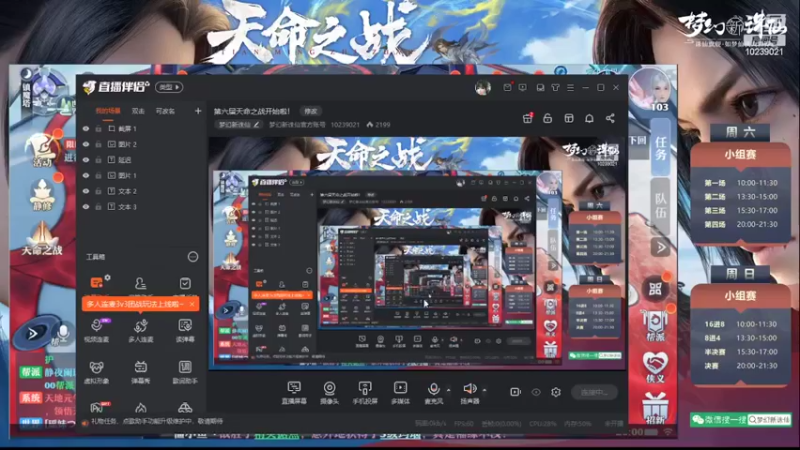
Task: Click 任务 tab in the game window
Action: [661, 148]
